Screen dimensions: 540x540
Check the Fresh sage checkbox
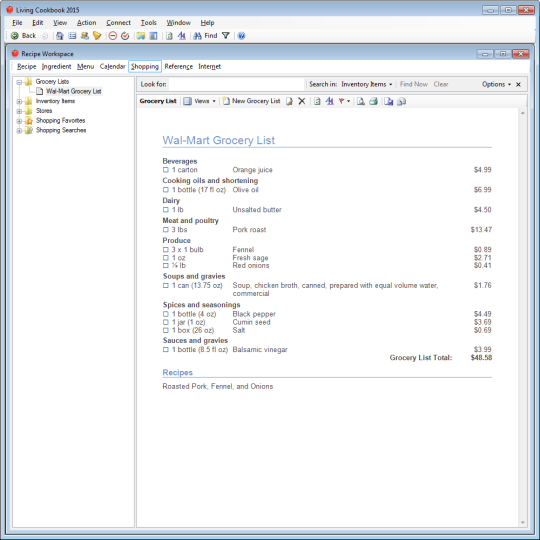click(x=166, y=258)
